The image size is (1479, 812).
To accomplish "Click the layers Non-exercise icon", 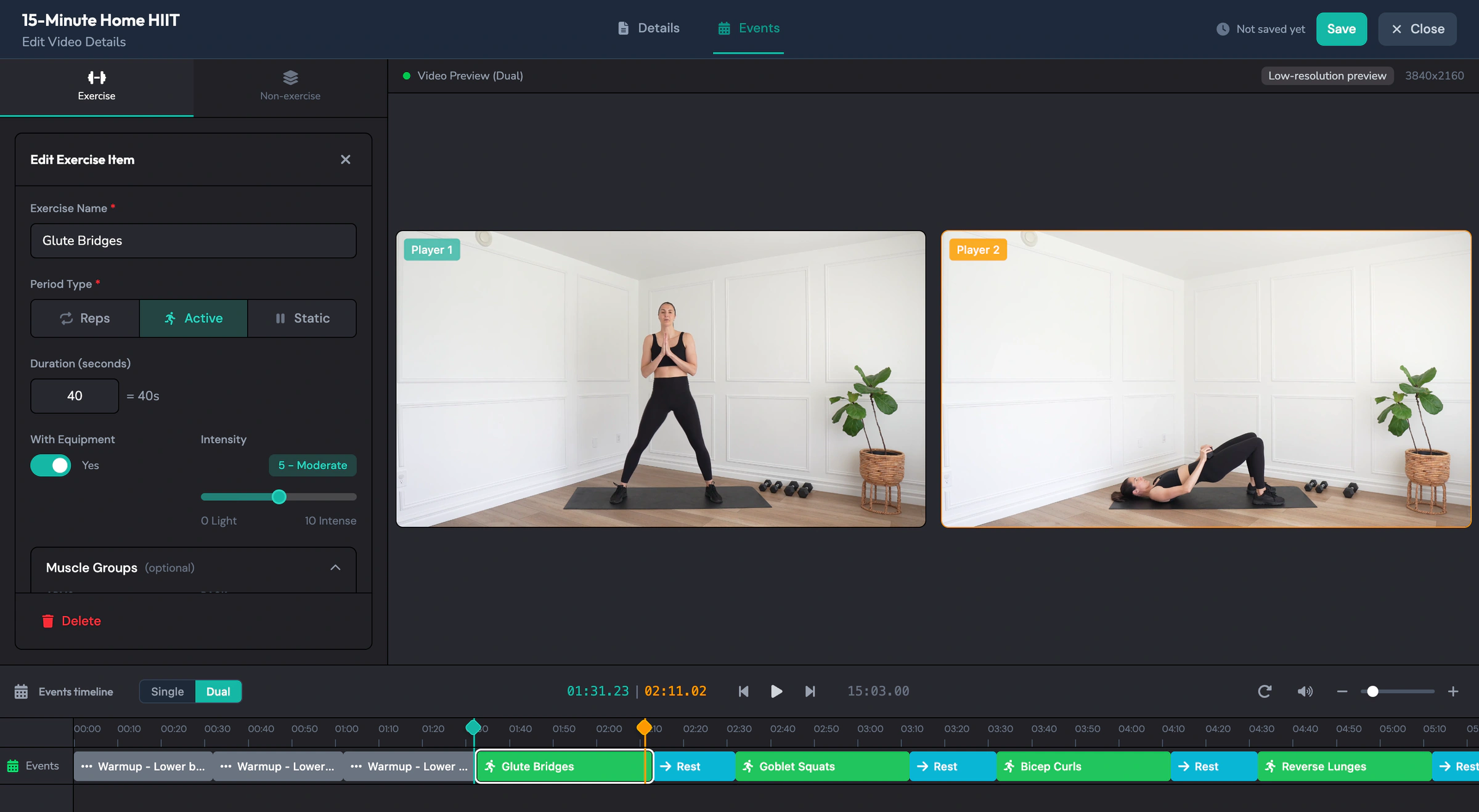I will coord(290,77).
